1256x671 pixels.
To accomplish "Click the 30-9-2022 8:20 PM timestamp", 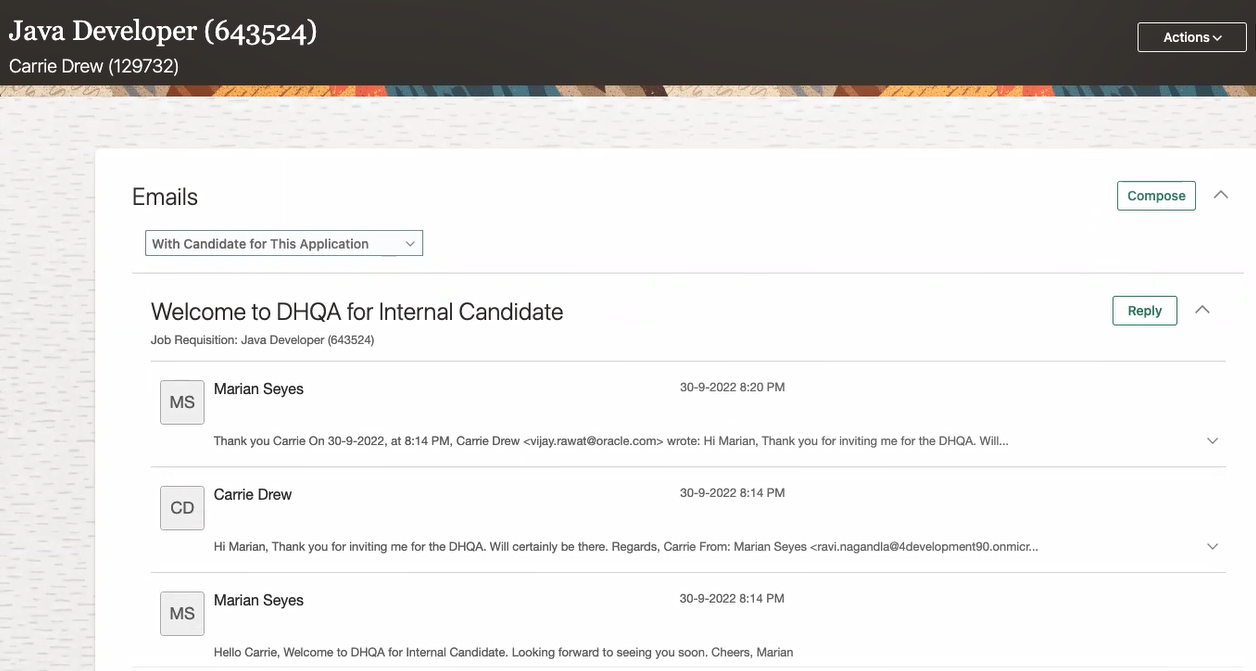I will pos(732,387).
